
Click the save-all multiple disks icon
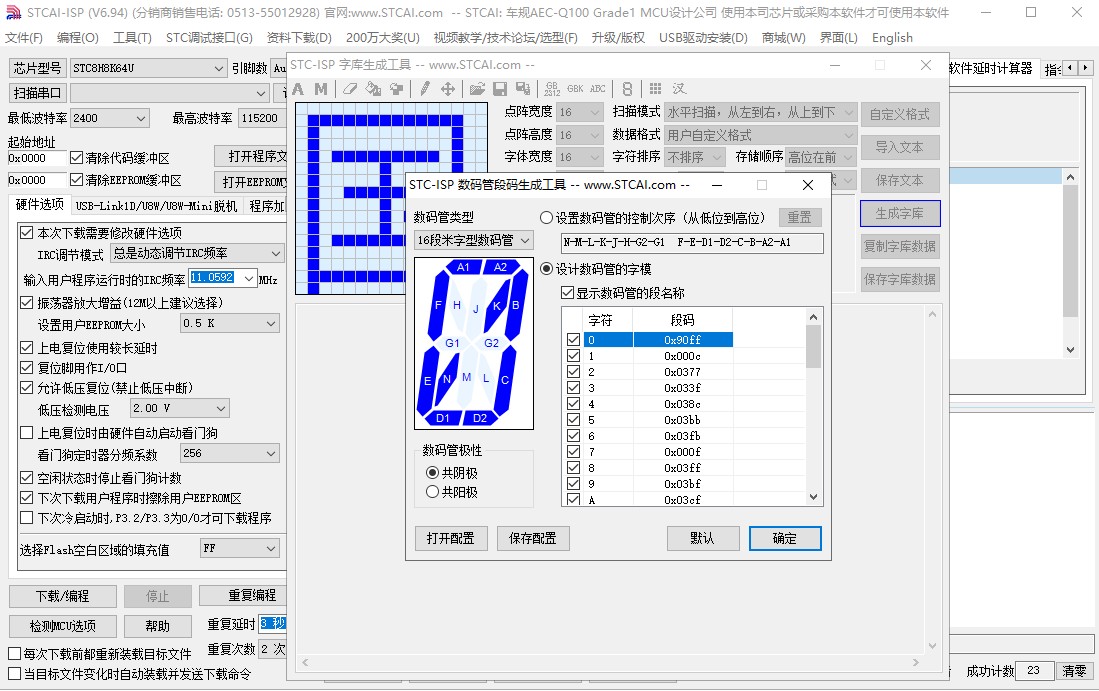(523, 89)
